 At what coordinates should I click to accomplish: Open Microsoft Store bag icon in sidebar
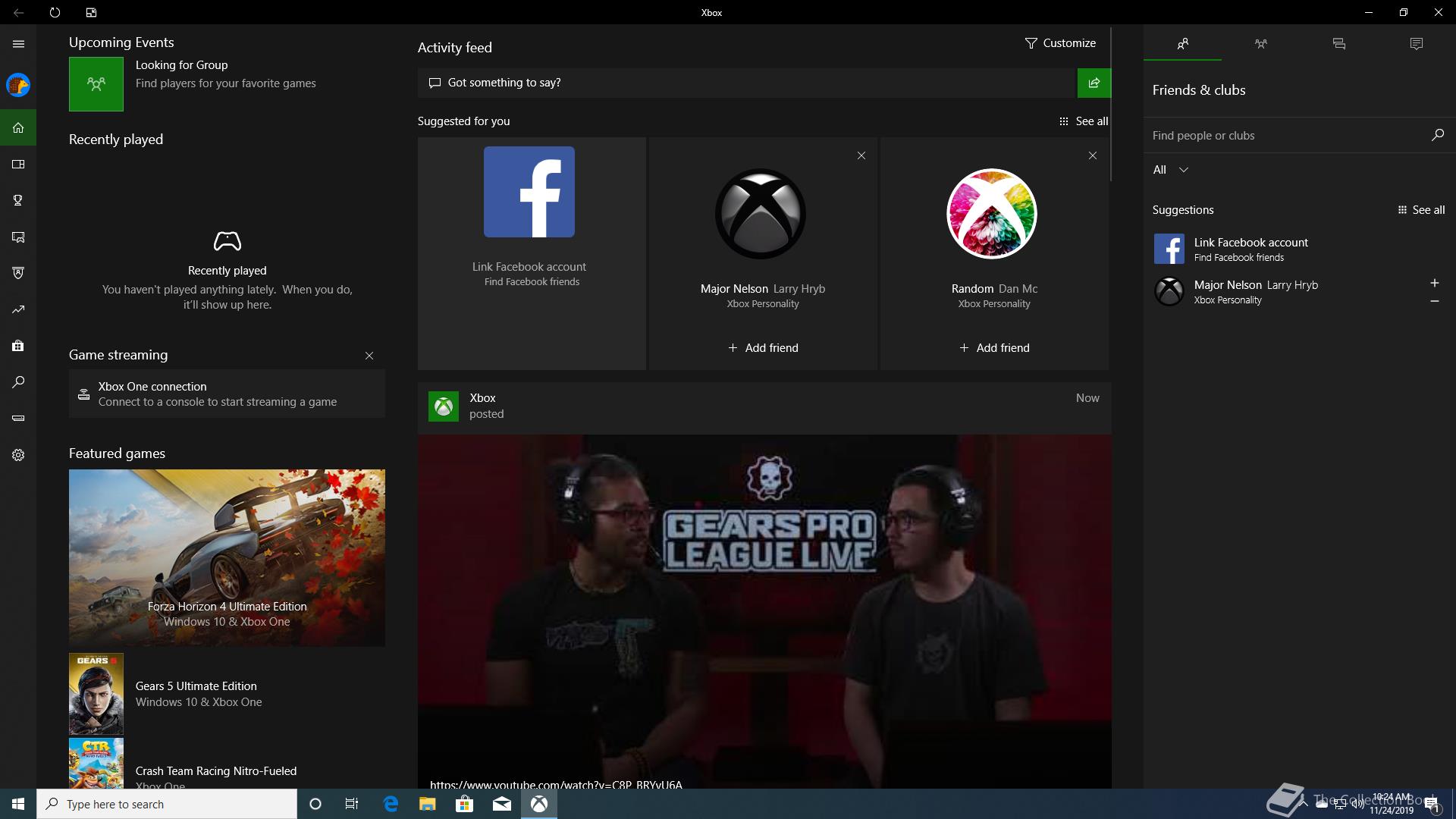pyautogui.click(x=18, y=346)
